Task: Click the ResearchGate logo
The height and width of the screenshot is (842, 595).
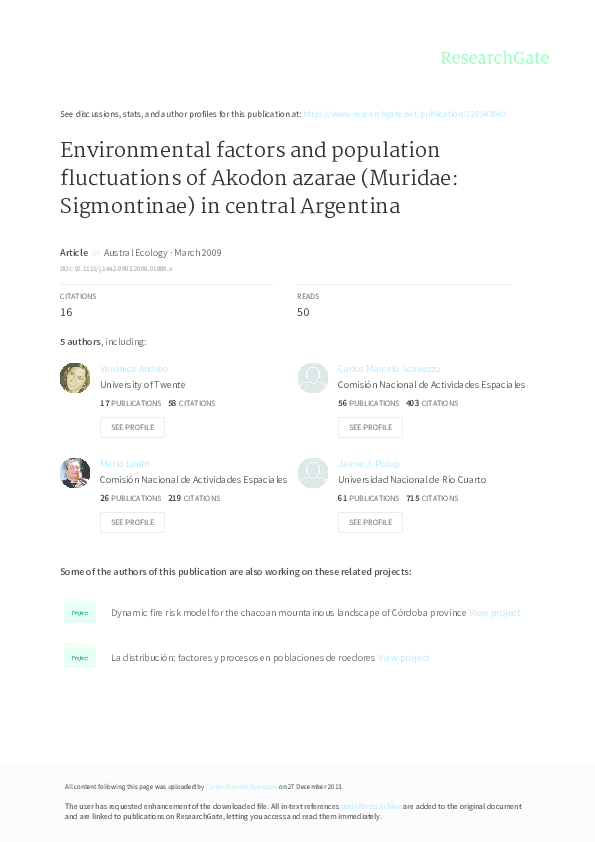Action: (x=496, y=58)
